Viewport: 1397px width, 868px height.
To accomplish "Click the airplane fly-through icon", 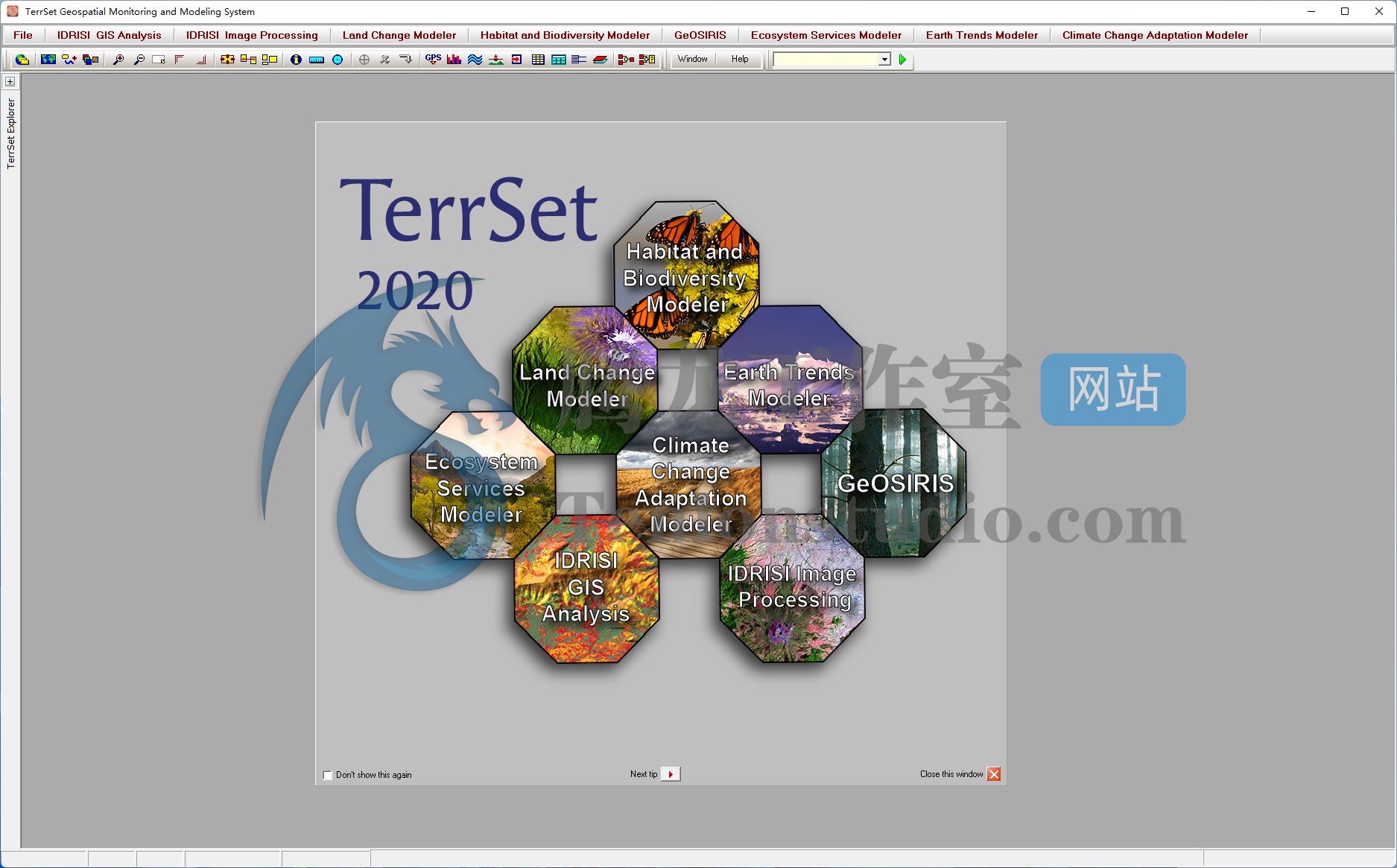I will coord(495,60).
